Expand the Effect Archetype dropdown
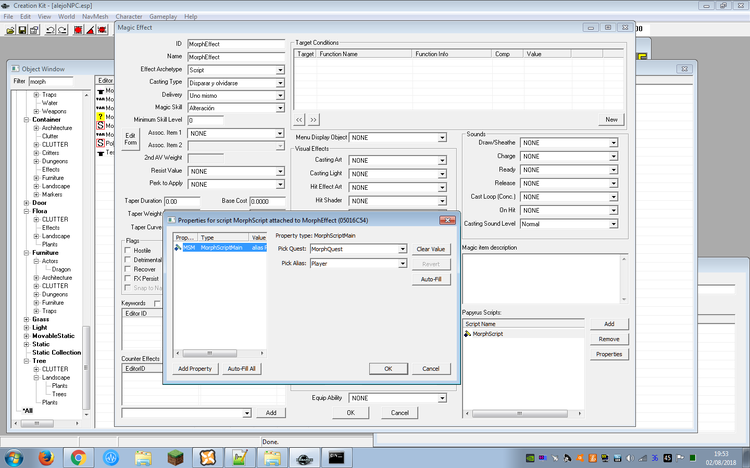This screenshot has width=750, height=468. (x=280, y=70)
